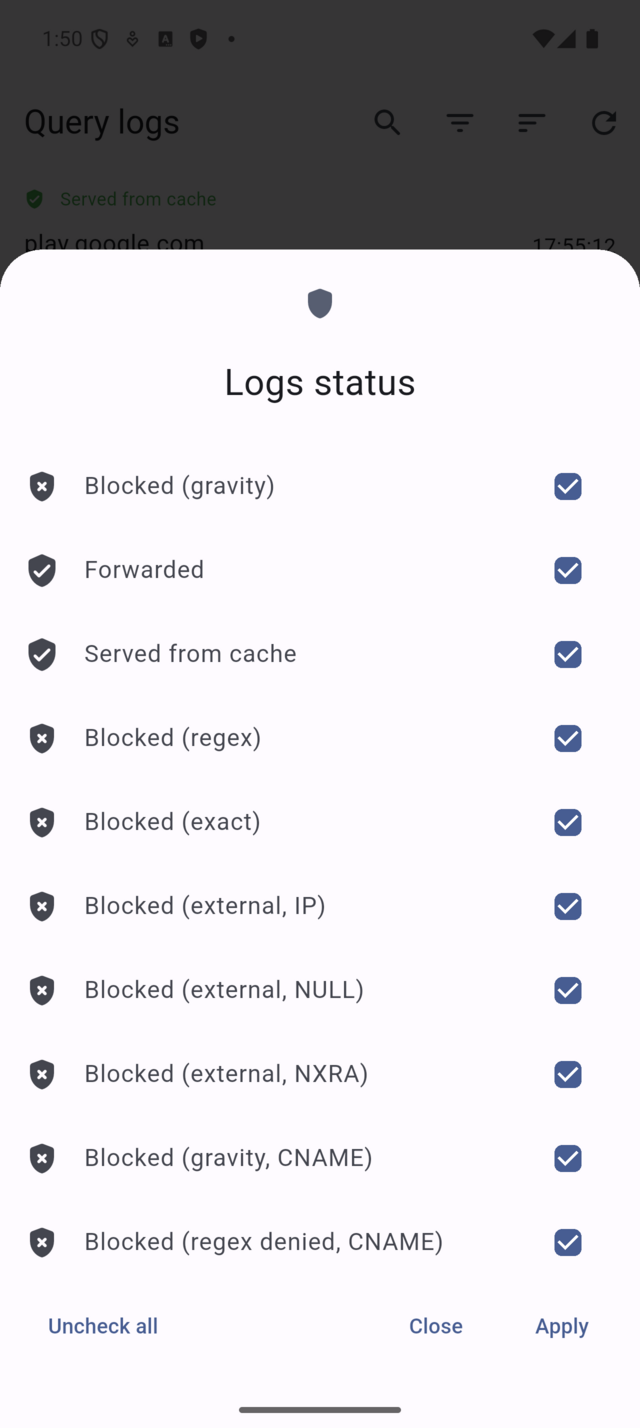Uncheck Blocked (regex denied, CNAME) checkbox
Image resolution: width=640 pixels, height=1428 pixels.
(568, 1242)
